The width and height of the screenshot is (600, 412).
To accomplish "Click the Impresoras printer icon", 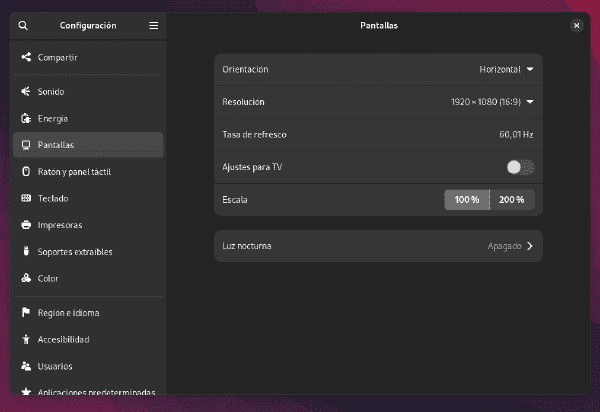I will pos(26,225).
